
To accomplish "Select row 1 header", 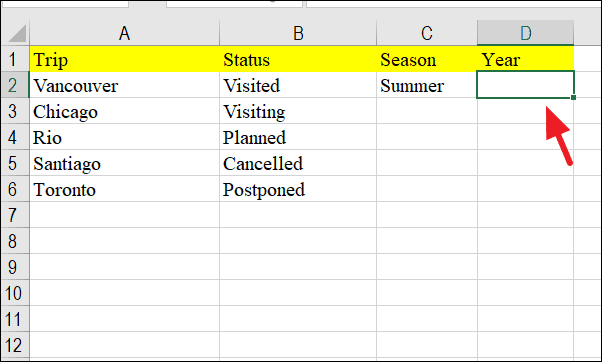I will click(15, 59).
